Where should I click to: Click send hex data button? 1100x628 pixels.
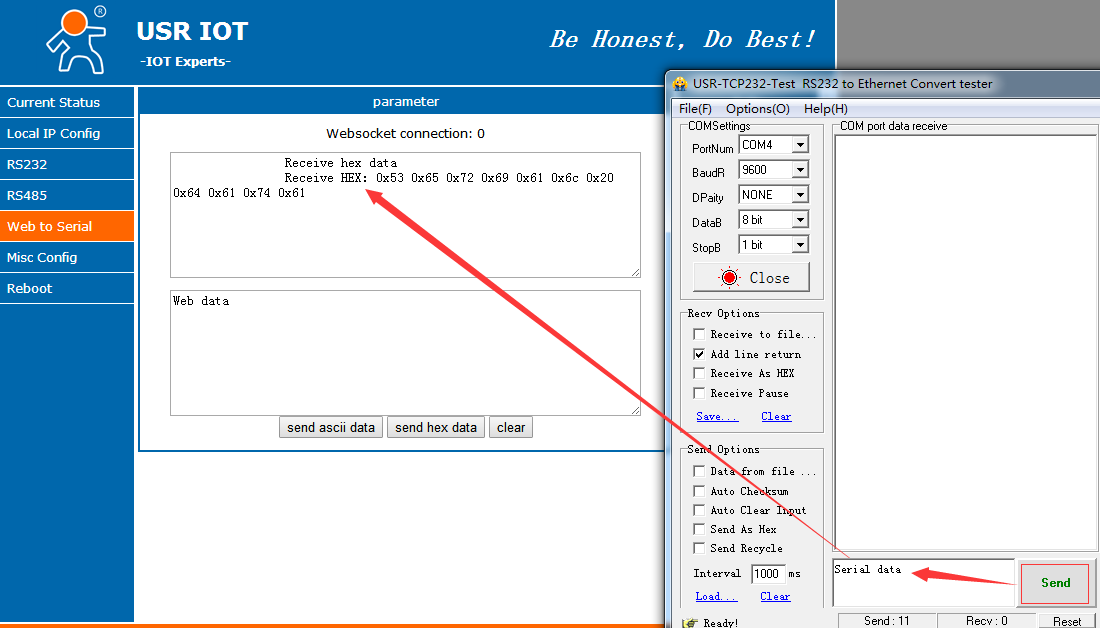point(436,427)
